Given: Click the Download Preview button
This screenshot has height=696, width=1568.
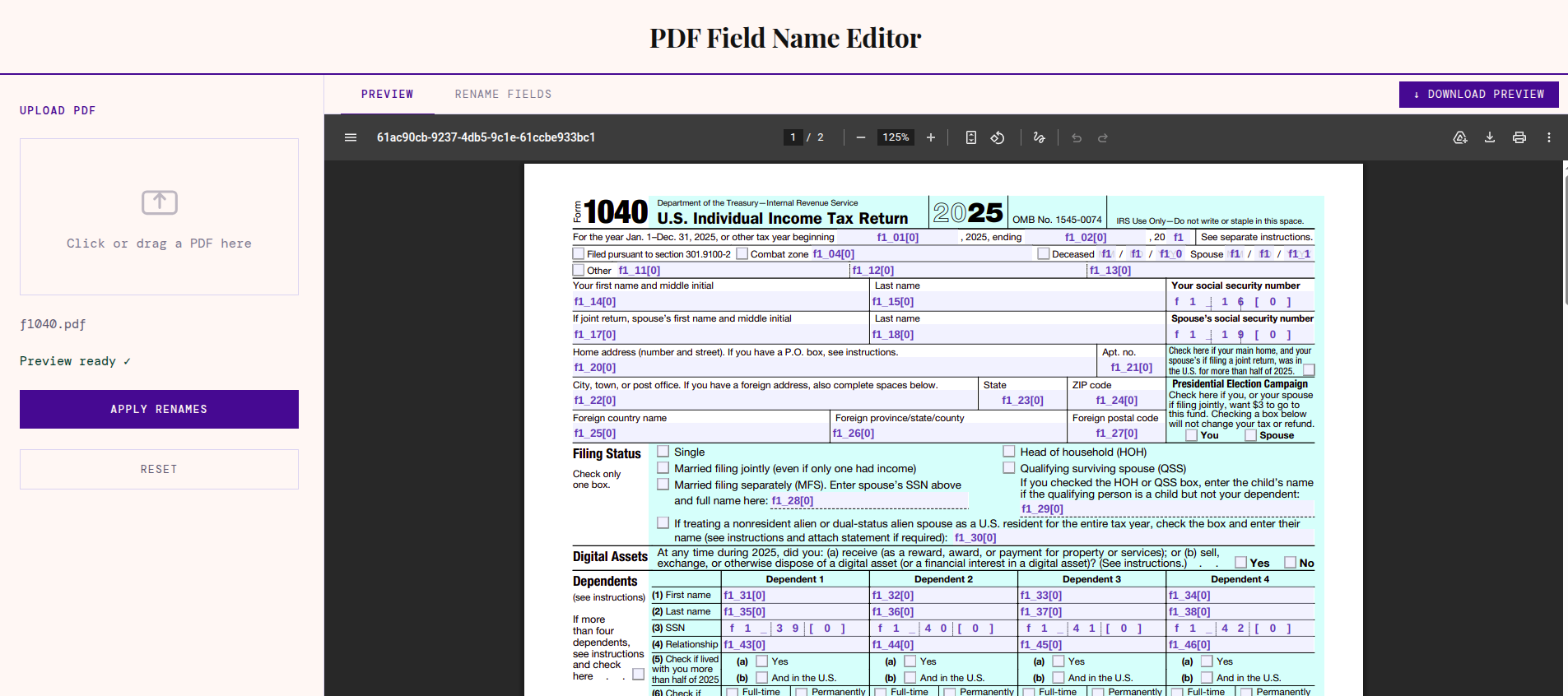Looking at the screenshot, I should pyautogui.click(x=1479, y=95).
